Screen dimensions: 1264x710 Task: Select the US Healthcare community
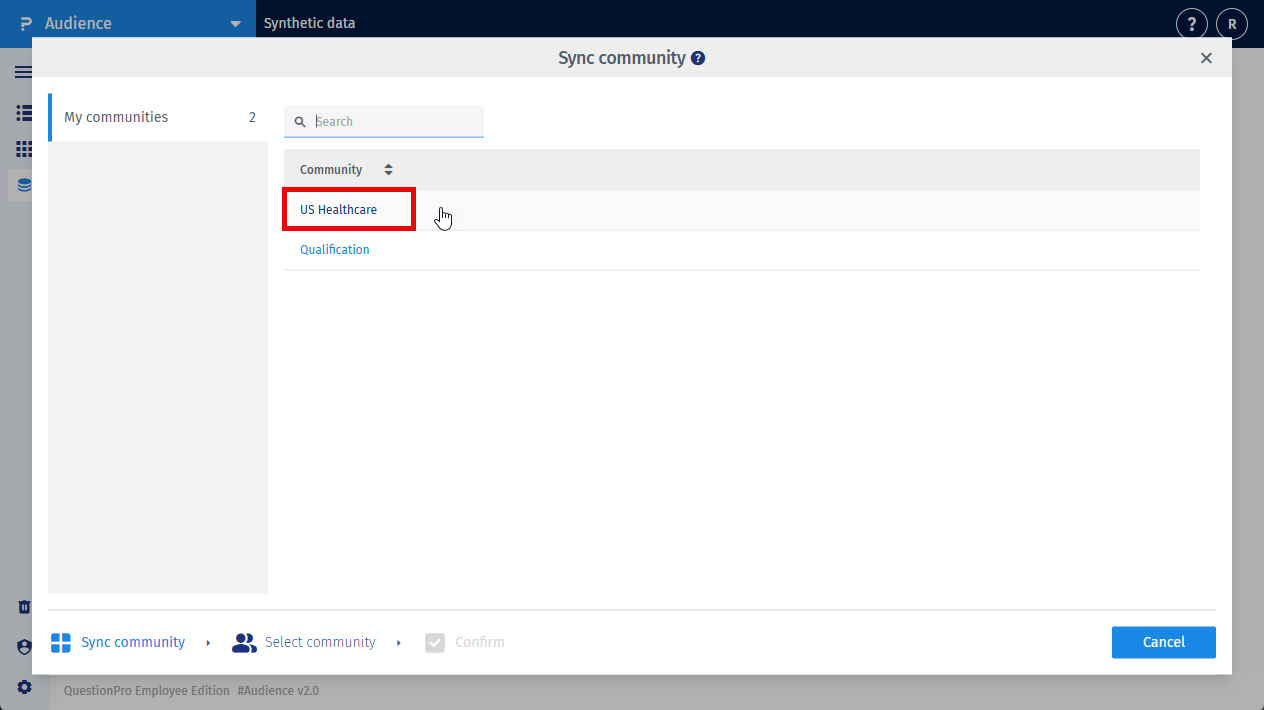(x=338, y=210)
